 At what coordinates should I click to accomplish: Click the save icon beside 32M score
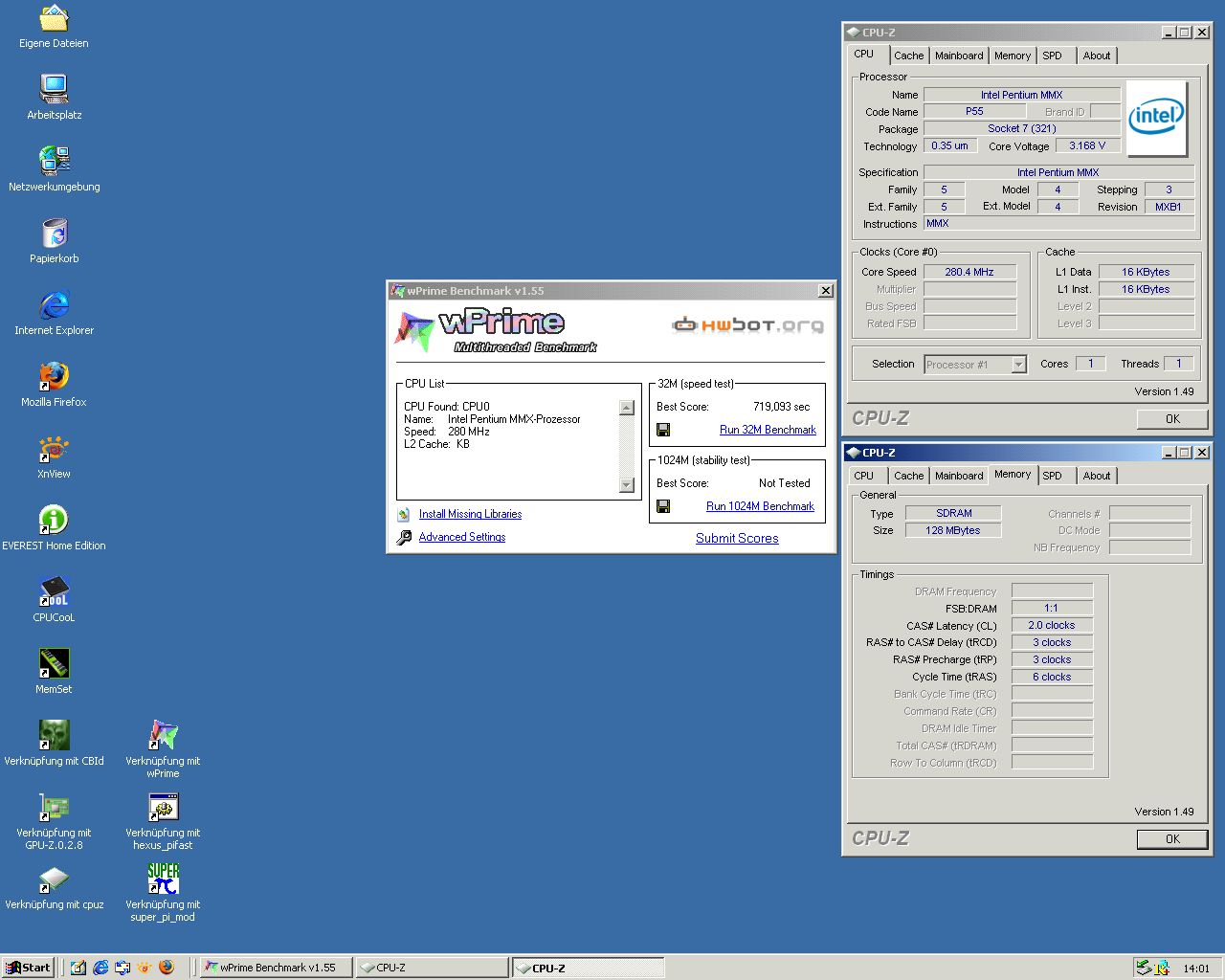click(663, 430)
